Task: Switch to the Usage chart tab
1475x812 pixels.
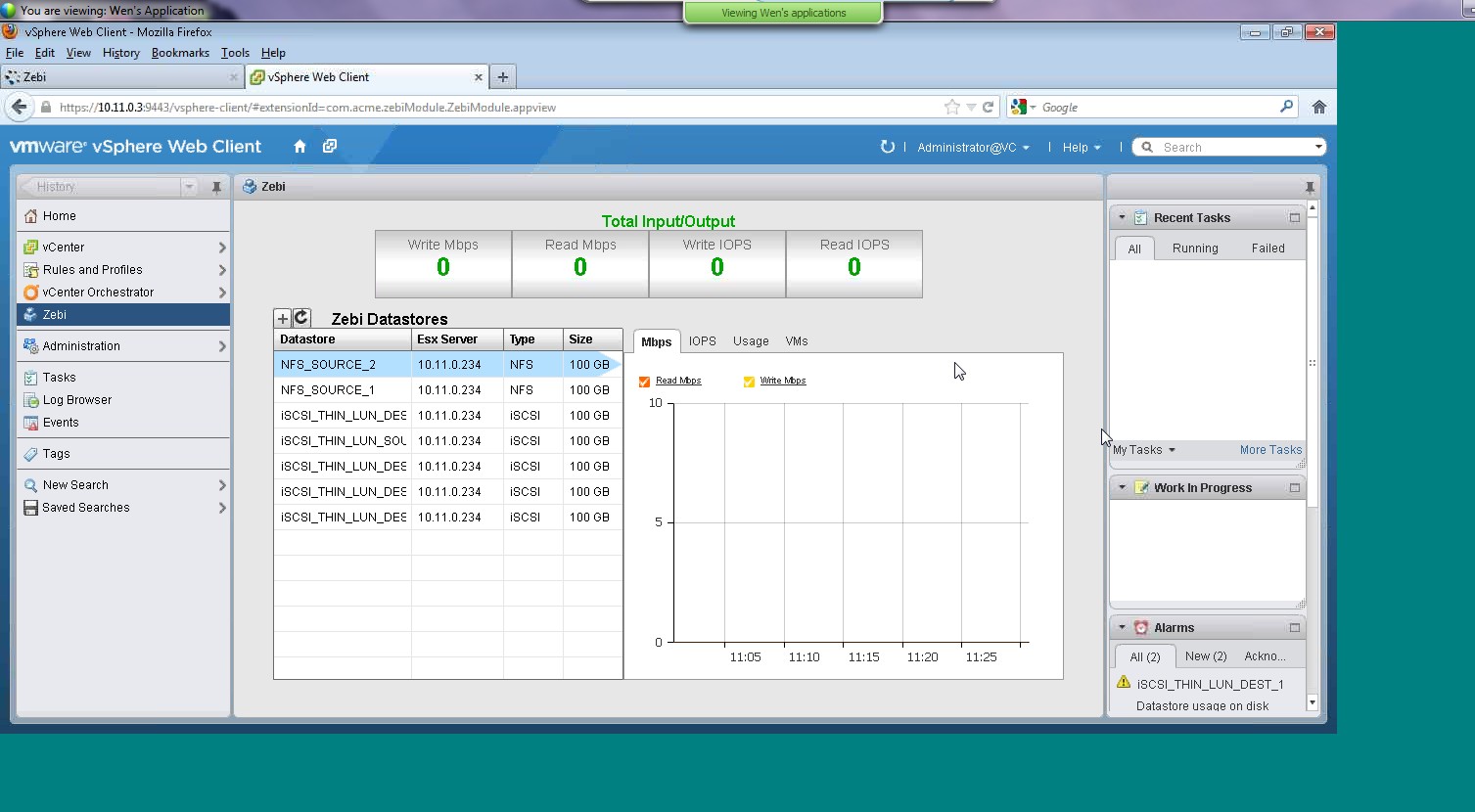Action: [x=751, y=341]
